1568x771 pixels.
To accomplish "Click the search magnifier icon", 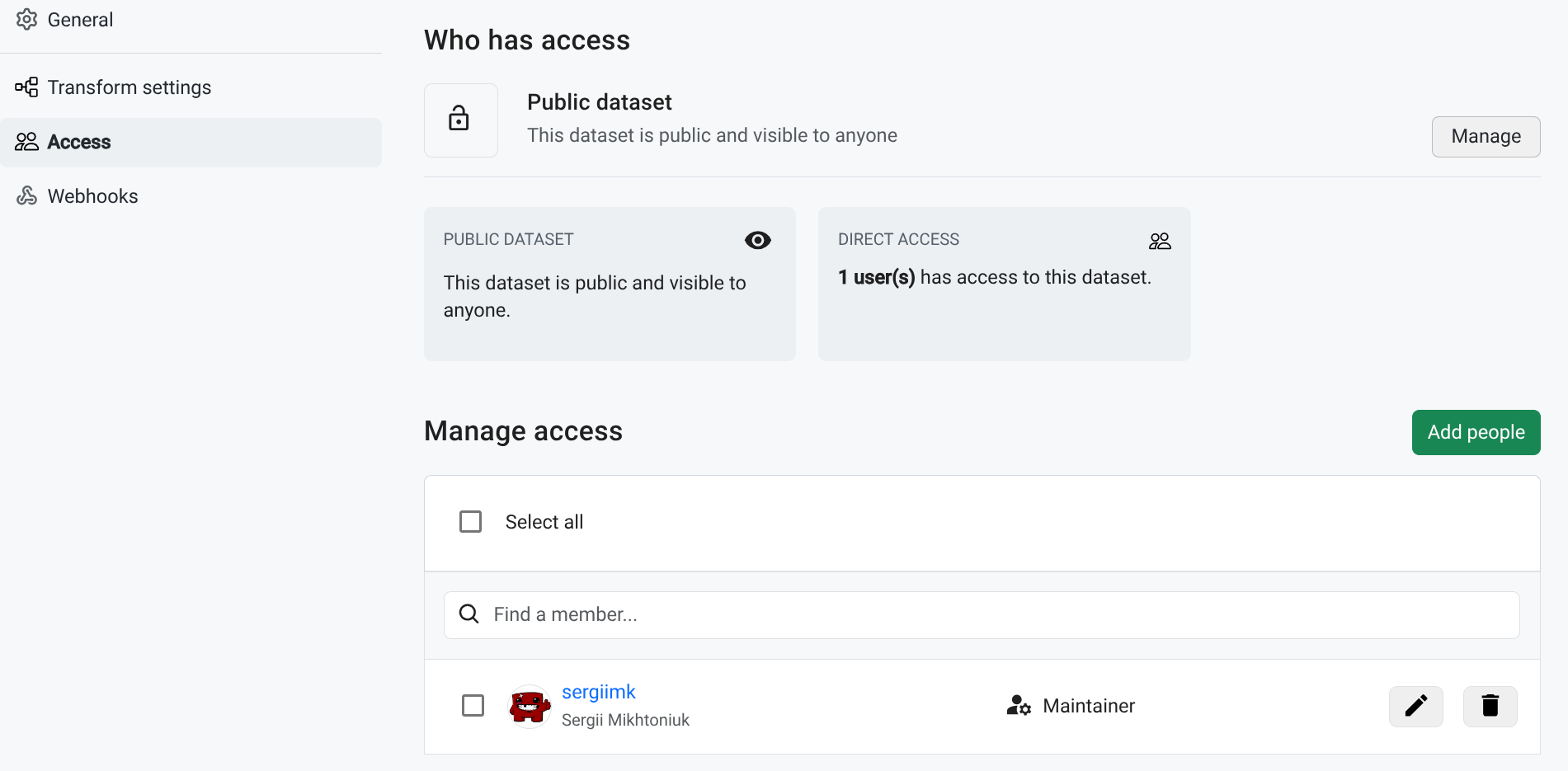I will pyautogui.click(x=469, y=614).
